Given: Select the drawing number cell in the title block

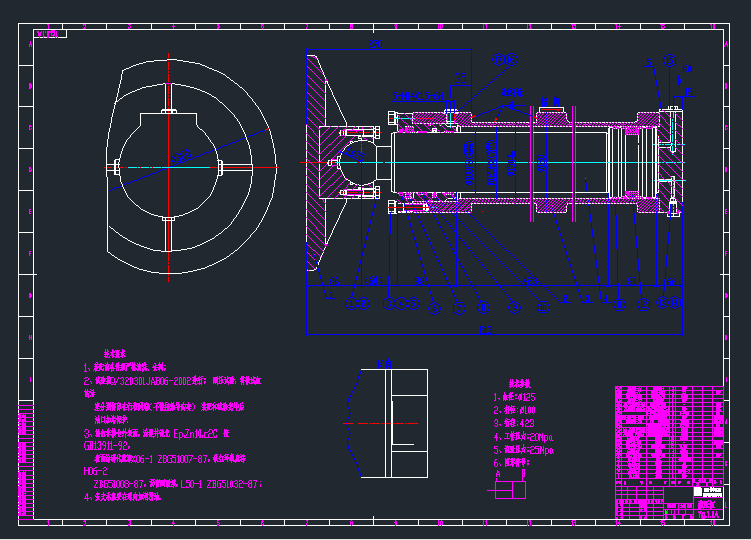Looking at the screenshot, I should coord(708,515).
